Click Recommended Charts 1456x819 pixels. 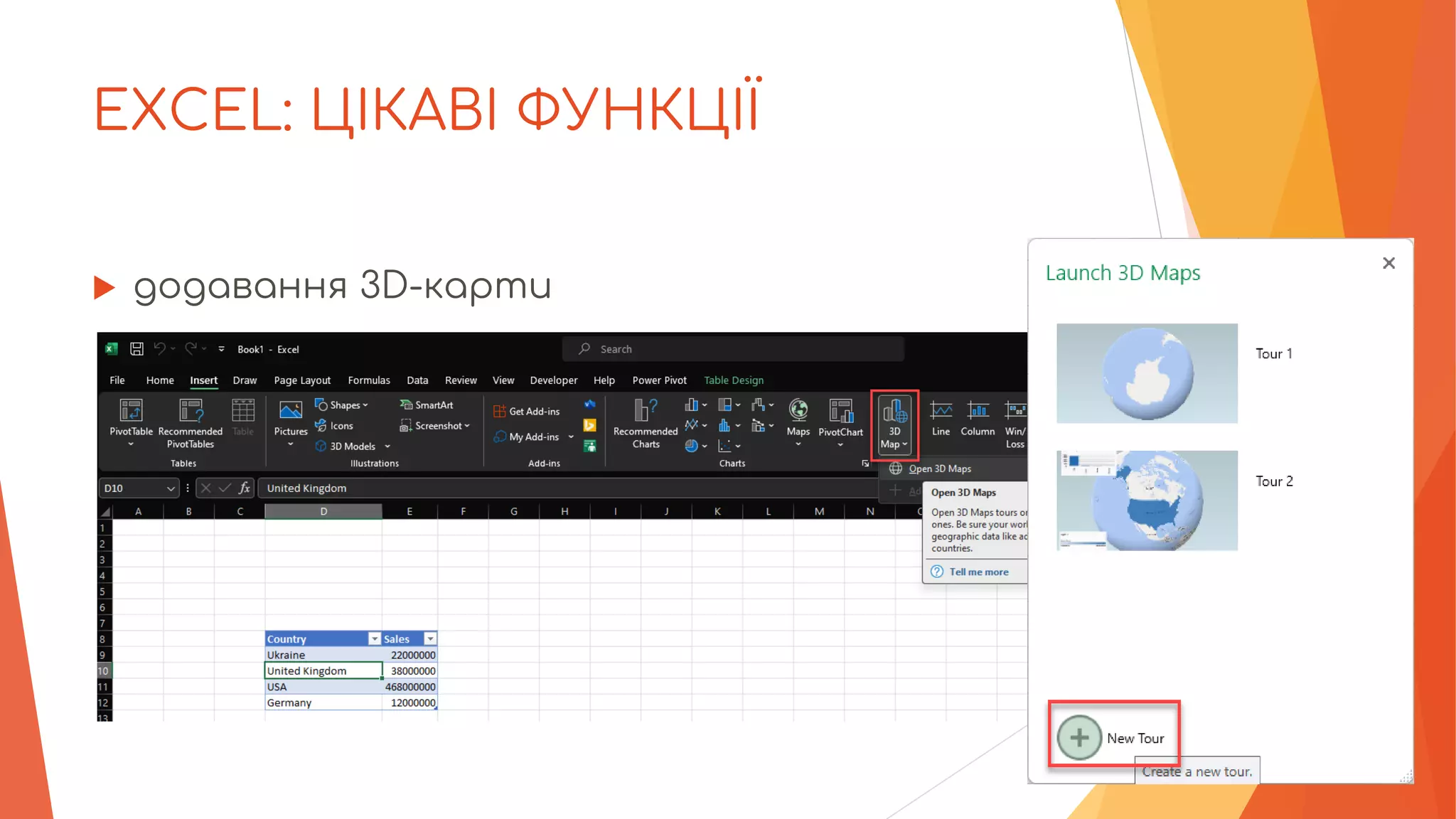pyautogui.click(x=646, y=423)
